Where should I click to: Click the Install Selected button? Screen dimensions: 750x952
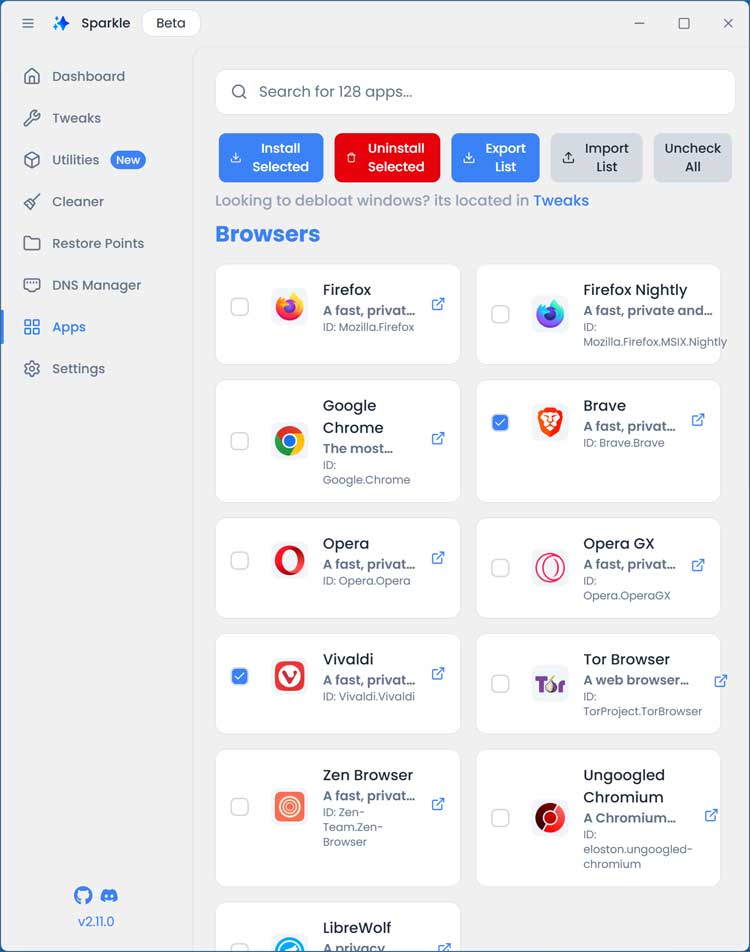pos(271,157)
